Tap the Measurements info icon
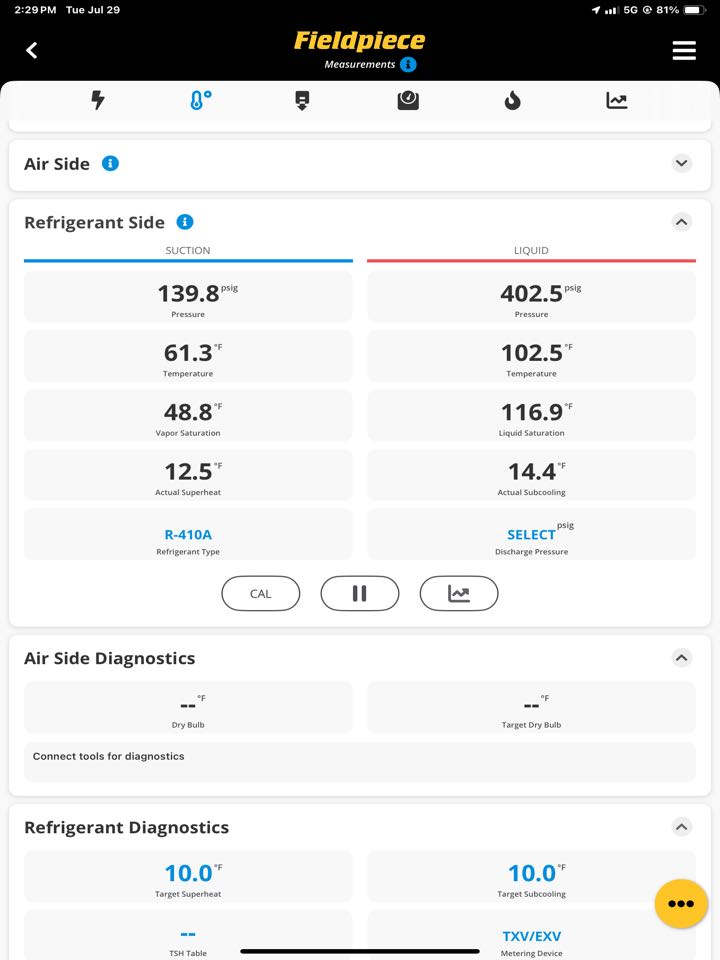720x960 pixels. [x=408, y=64]
